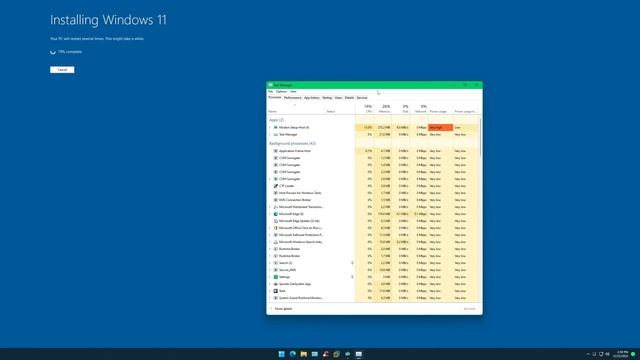Switch to the Performance tab
Screen dimensions: 640x360
[292, 98]
